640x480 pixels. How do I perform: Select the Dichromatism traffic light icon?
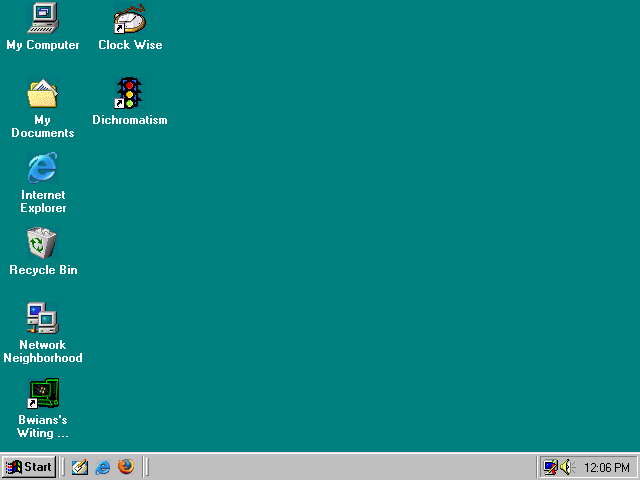(129, 93)
